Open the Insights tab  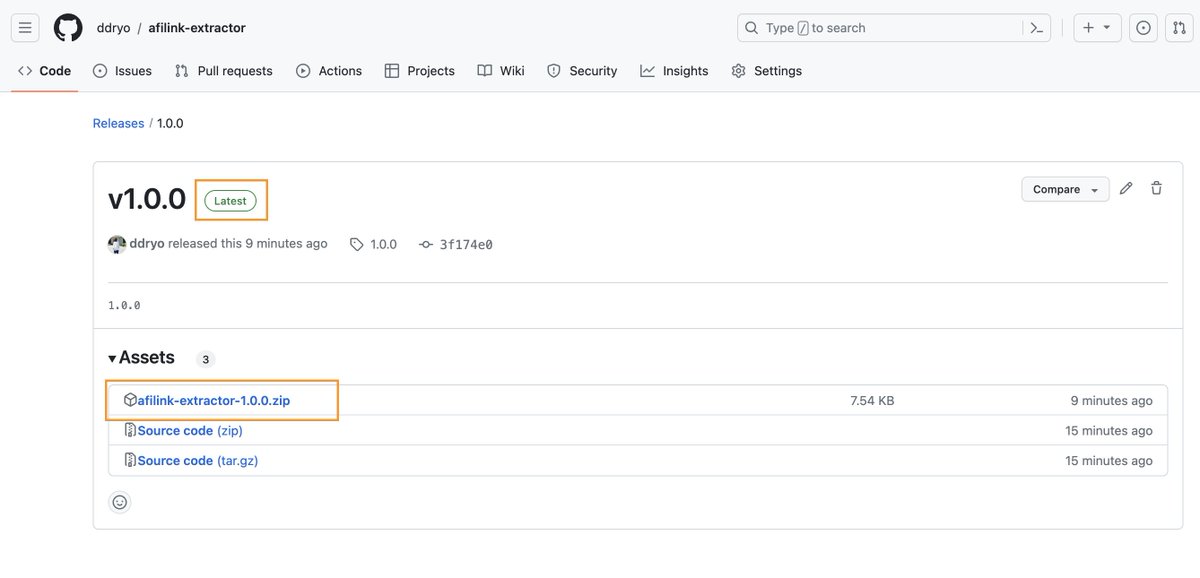tap(674, 71)
